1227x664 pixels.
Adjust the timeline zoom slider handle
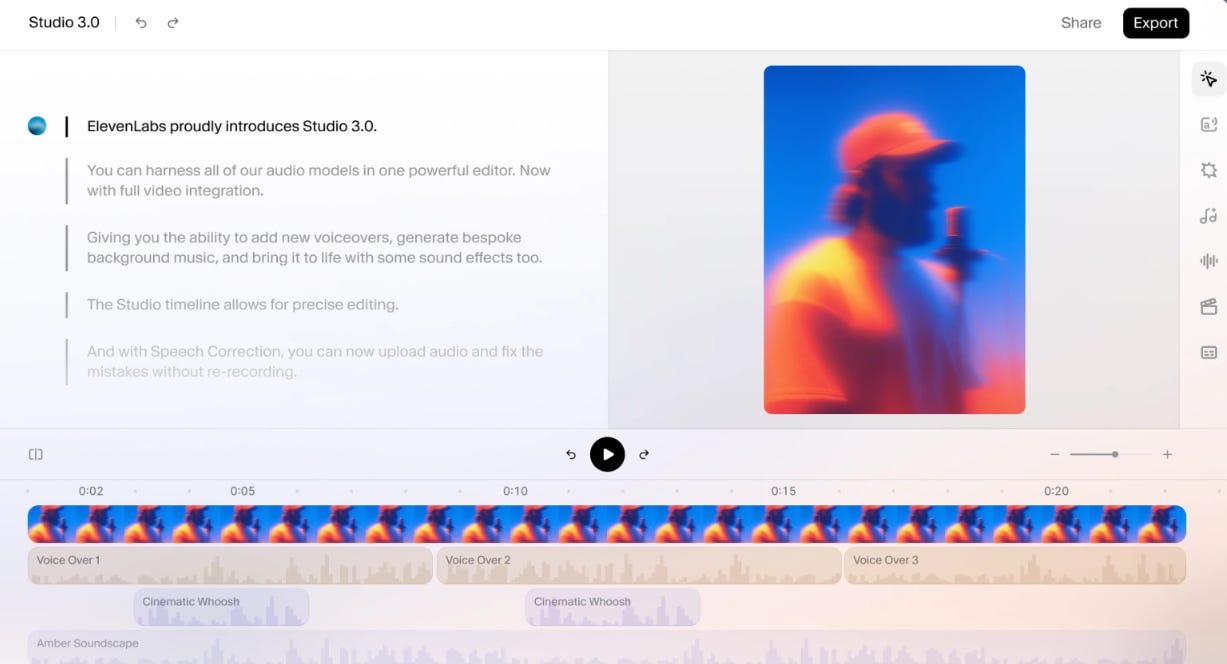coord(1115,454)
